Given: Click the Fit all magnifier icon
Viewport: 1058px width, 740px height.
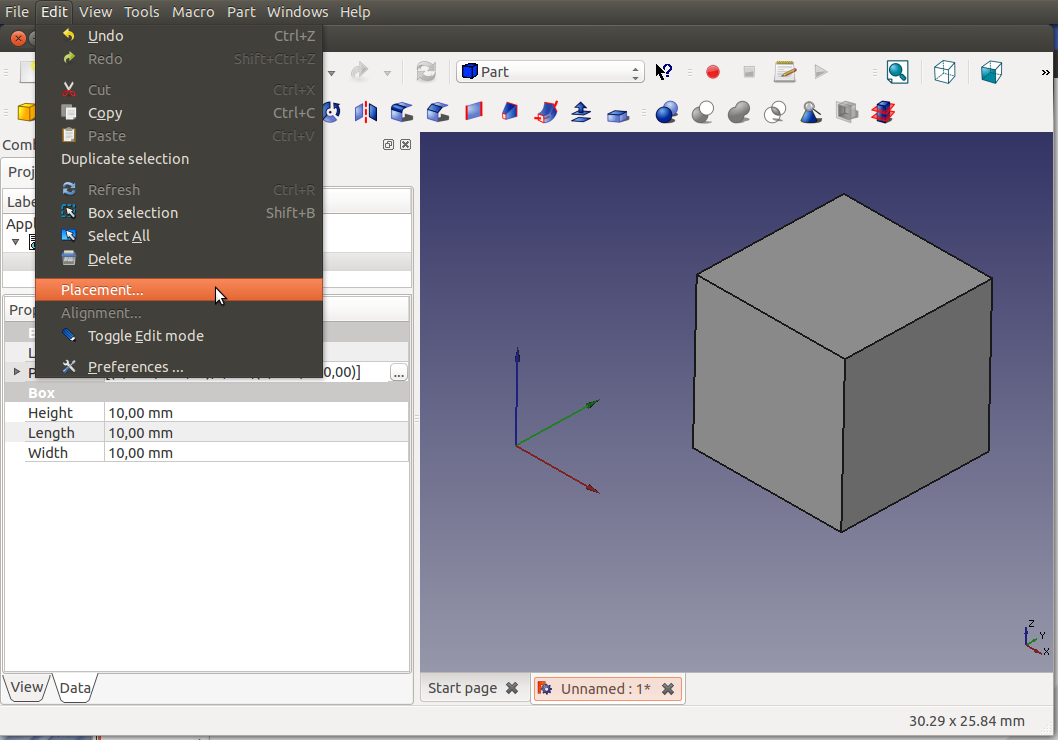Looking at the screenshot, I should click(897, 72).
